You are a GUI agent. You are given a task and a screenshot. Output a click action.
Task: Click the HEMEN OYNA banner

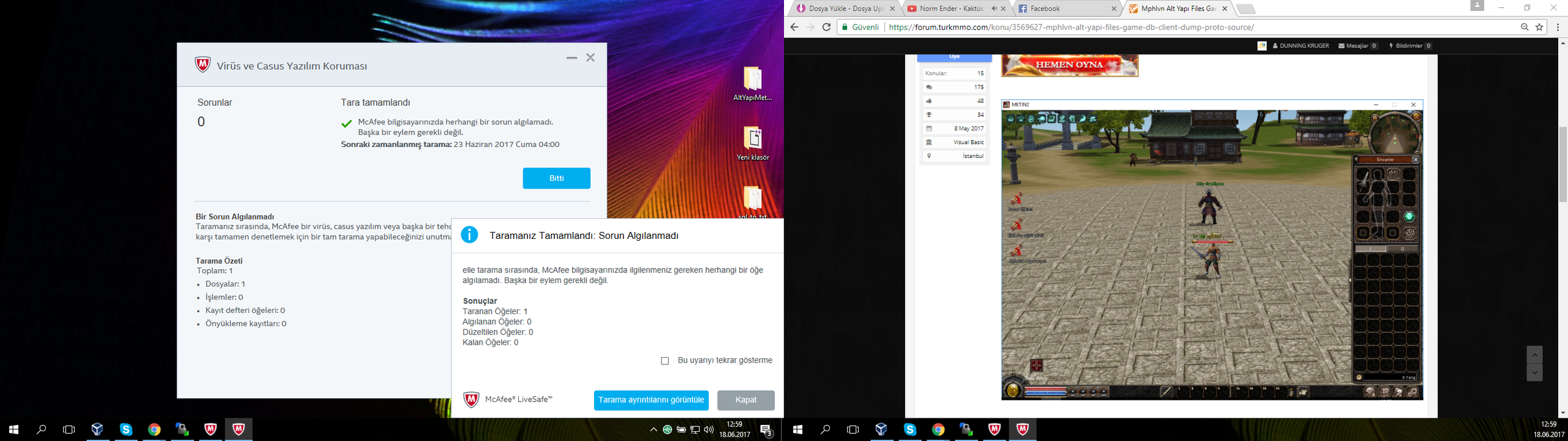click(1069, 65)
